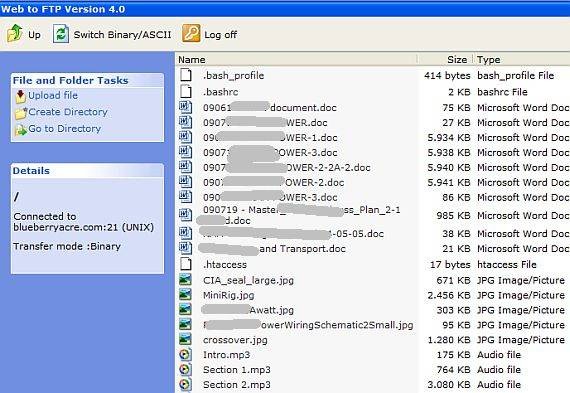The width and height of the screenshot is (570, 393).
Task: Click the Word icon of the 27 KB doc
Action: click(x=185, y=122)
